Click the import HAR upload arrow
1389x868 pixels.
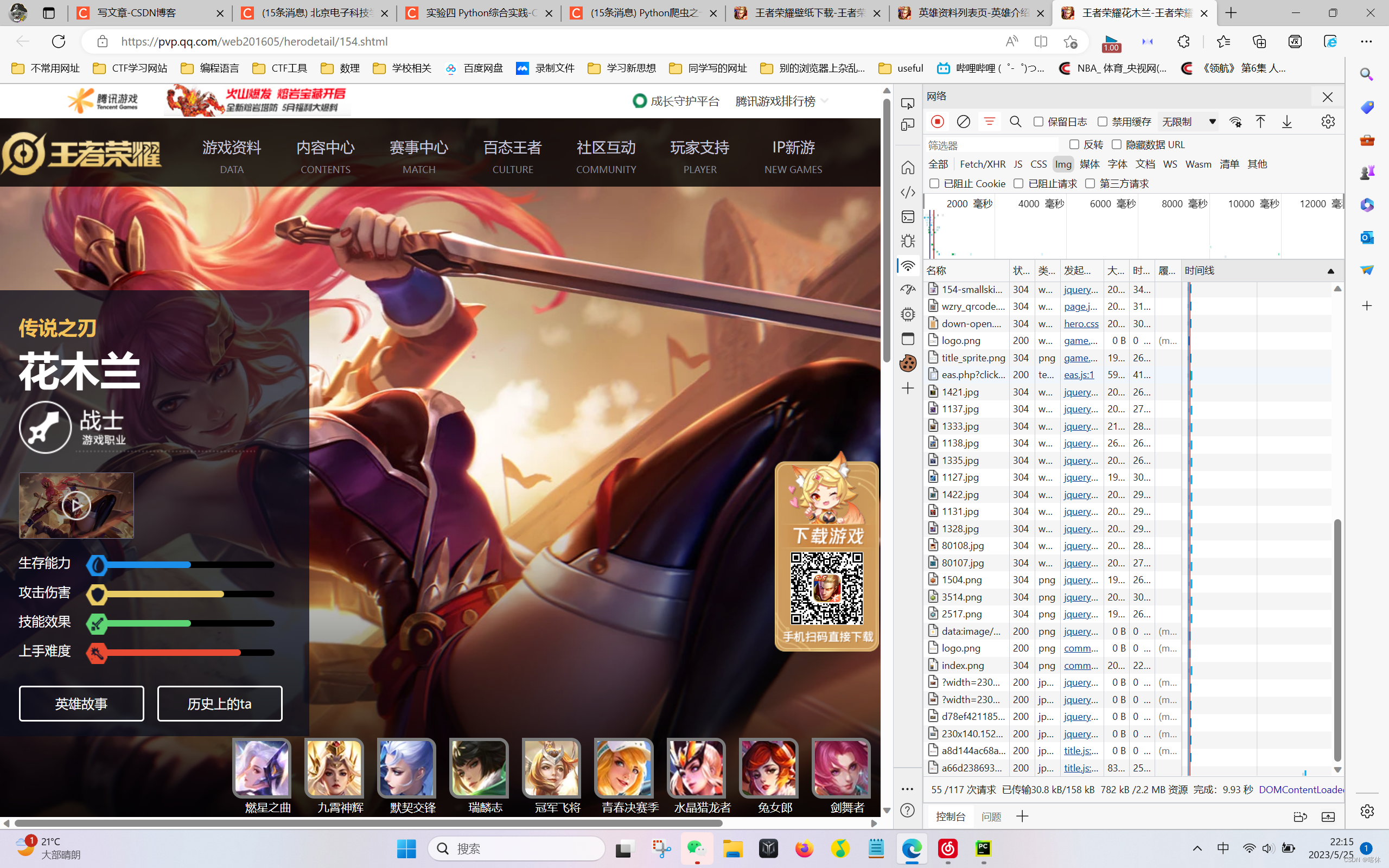point(1260,122)
